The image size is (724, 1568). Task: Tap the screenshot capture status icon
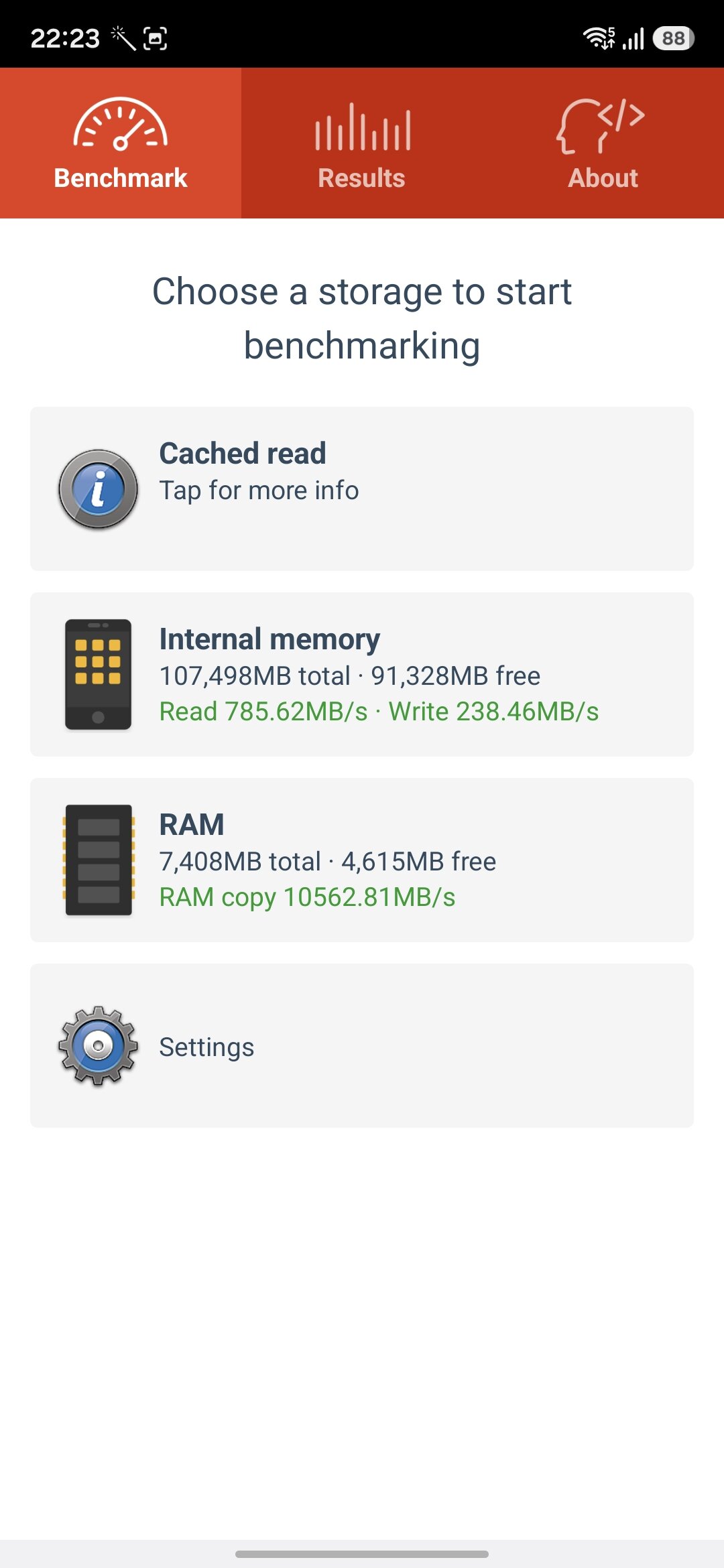pos(156,38)
